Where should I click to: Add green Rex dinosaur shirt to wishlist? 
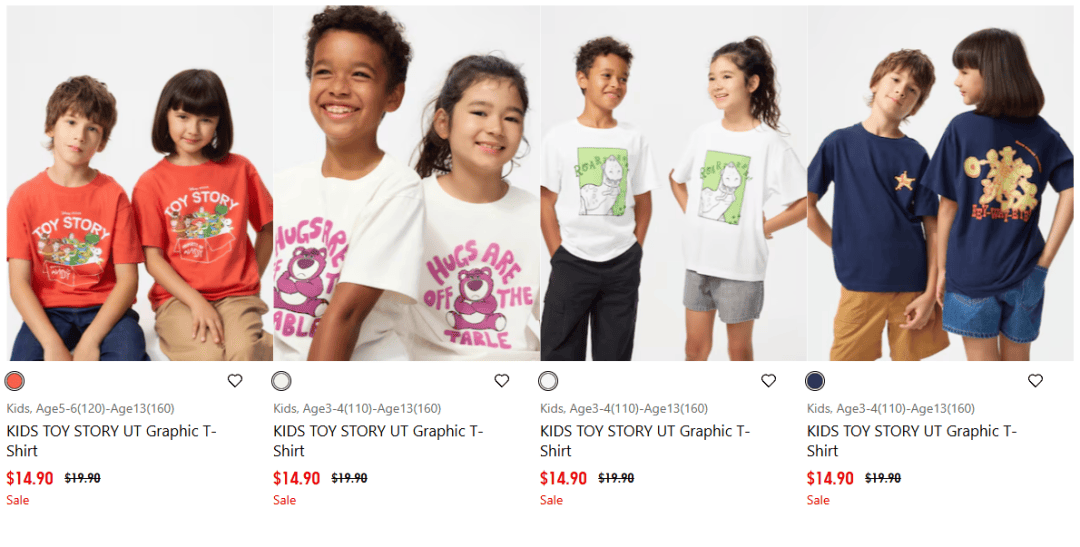click(x=769, y=380)
